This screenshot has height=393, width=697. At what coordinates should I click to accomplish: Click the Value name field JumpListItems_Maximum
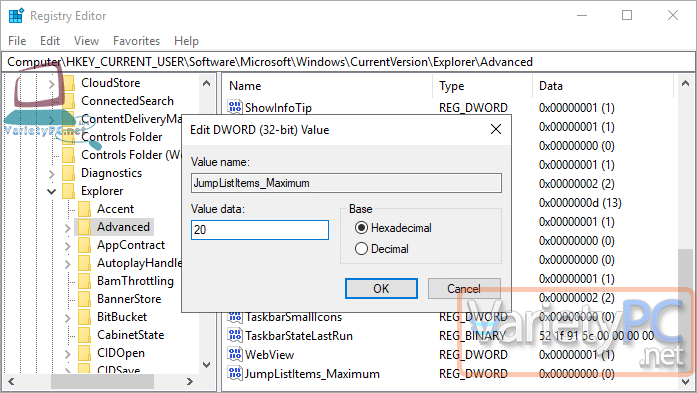(x=346, y=183)
